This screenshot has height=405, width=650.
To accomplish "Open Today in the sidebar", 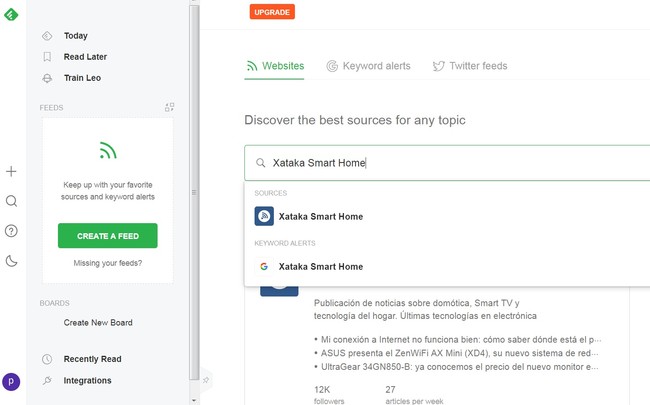I will point(75,36).
